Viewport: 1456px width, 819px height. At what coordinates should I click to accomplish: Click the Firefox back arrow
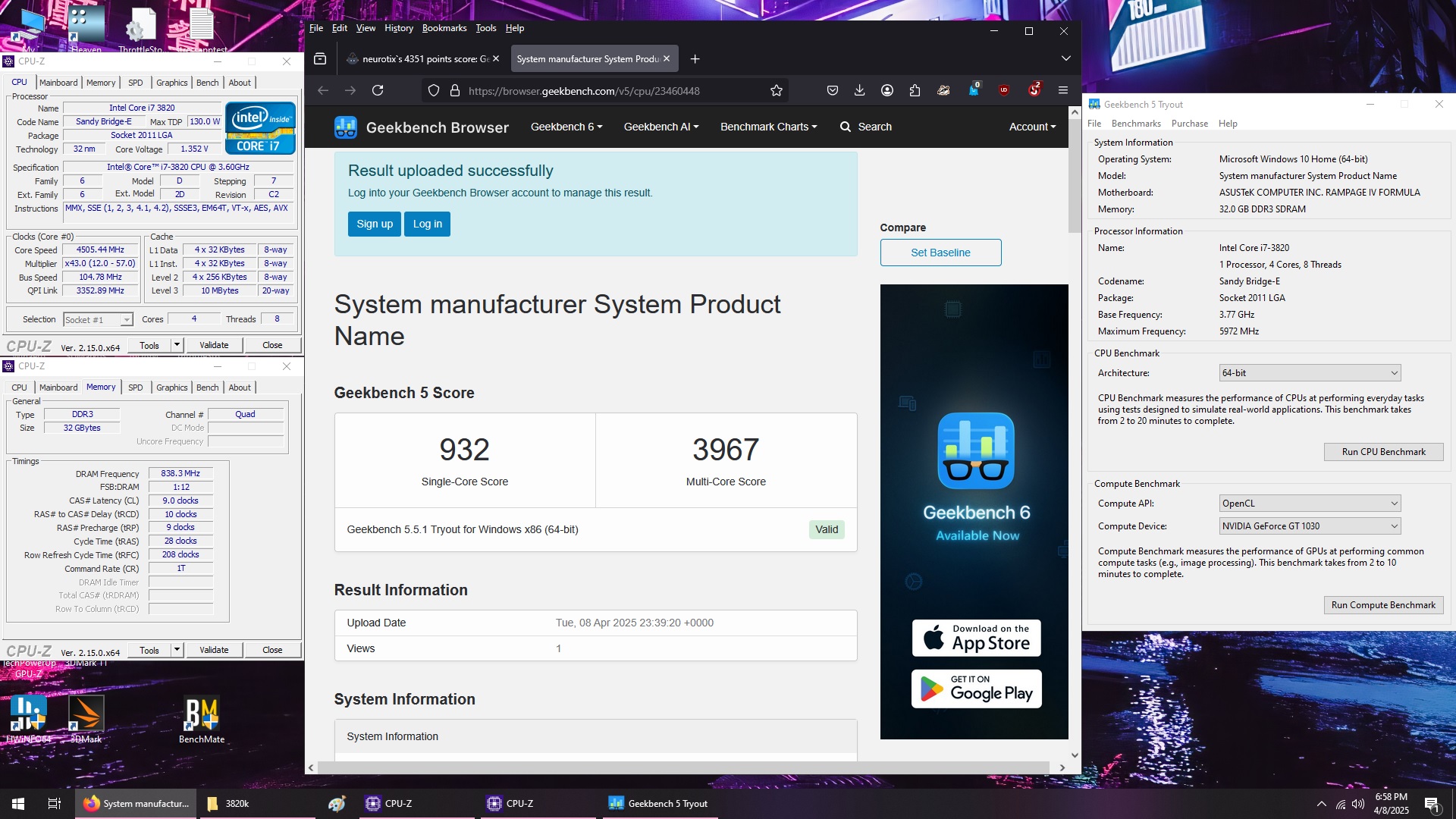(323, 90)
